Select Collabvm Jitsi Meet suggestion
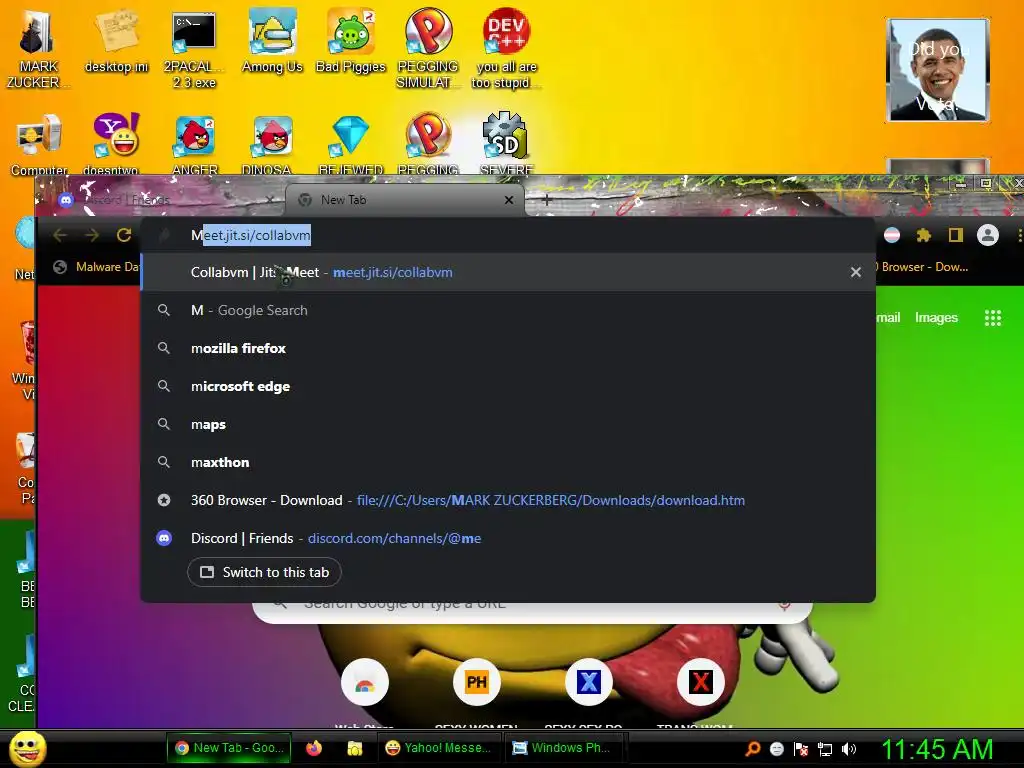 (x=507, y=272)
